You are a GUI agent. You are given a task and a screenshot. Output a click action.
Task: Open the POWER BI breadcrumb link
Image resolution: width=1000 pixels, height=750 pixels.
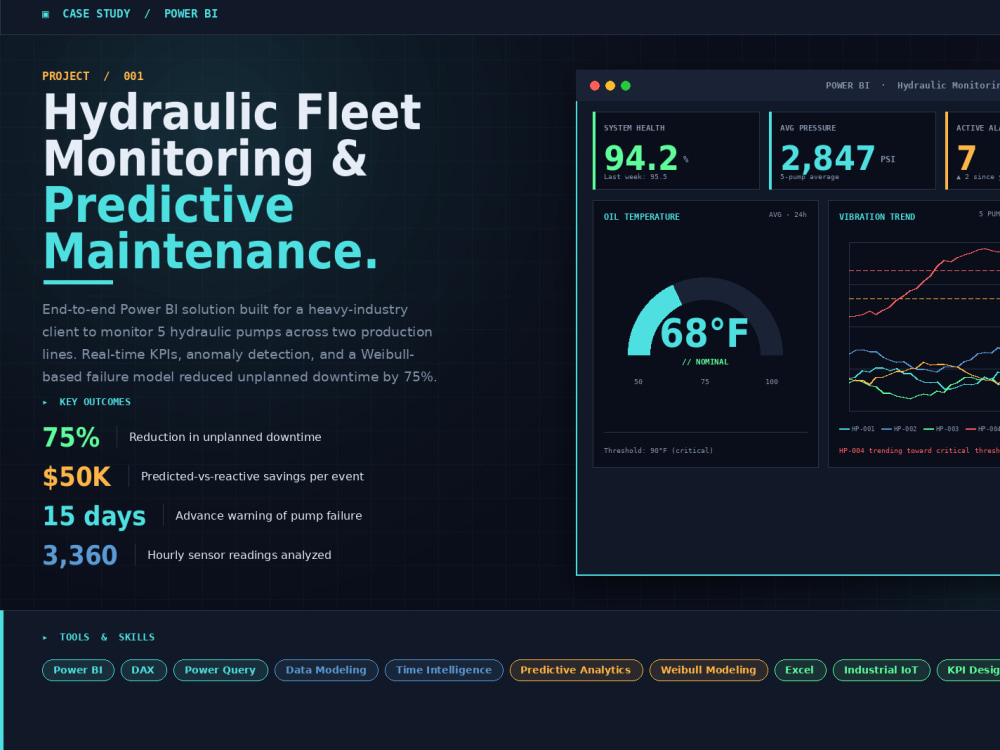pos(191,13)
